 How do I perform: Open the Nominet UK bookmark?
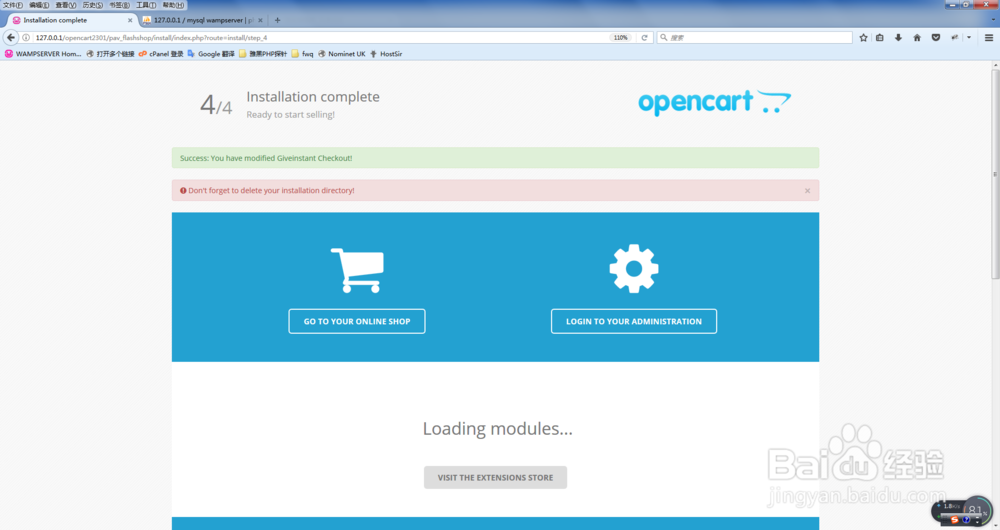pyautogui.click(x=342, y=54)
